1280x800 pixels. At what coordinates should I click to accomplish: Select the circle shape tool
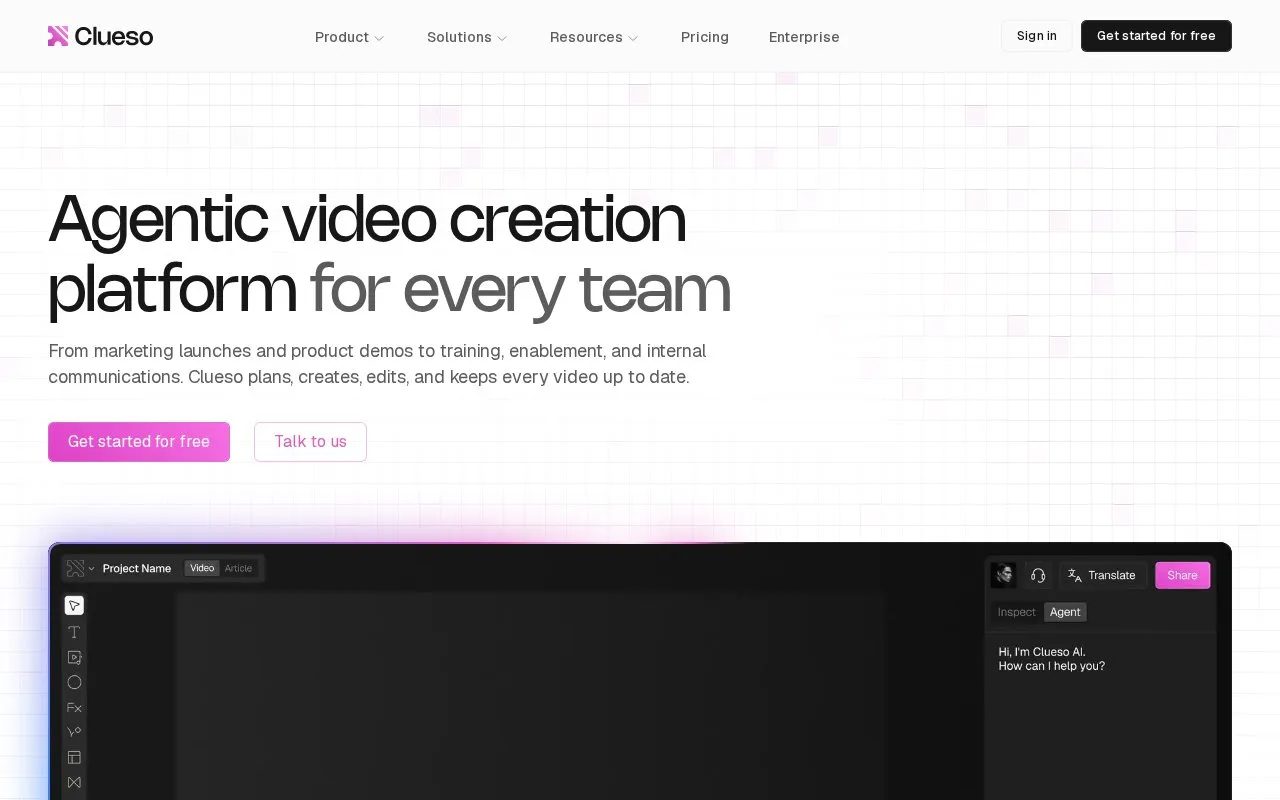[x=74, y=682]
